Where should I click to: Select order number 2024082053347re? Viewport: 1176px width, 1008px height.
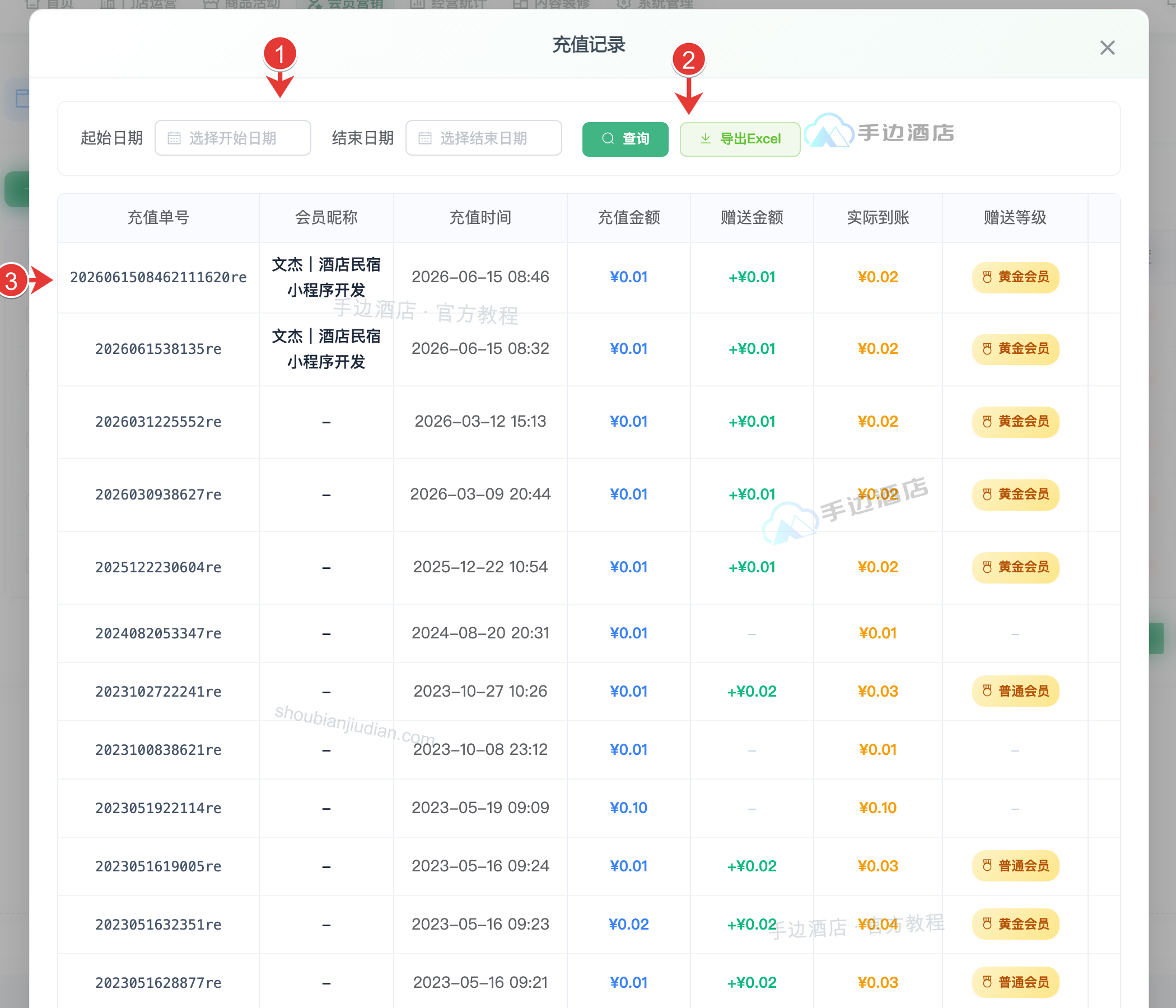point(158,633)
